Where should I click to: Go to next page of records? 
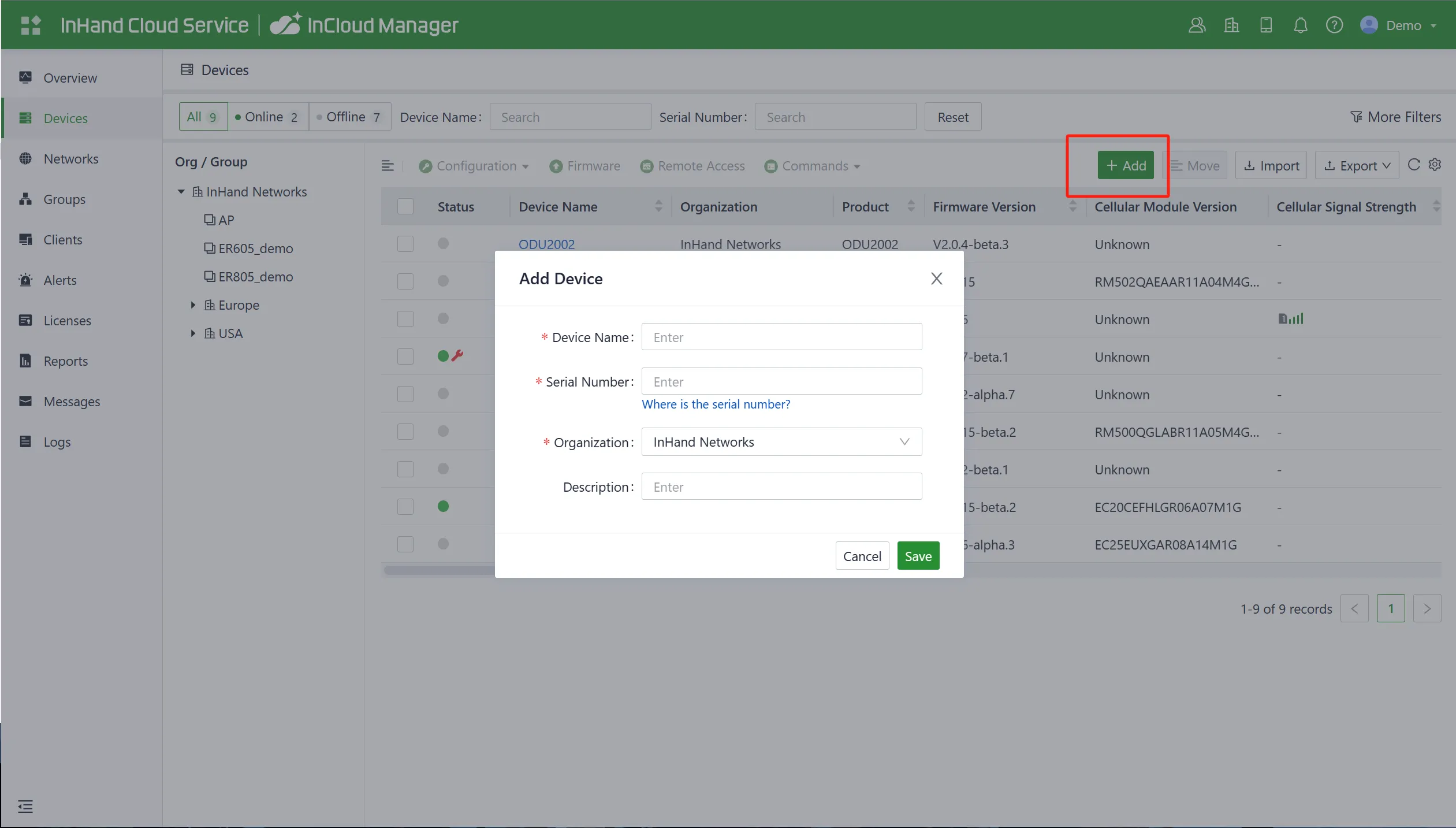click(1427, 608)
